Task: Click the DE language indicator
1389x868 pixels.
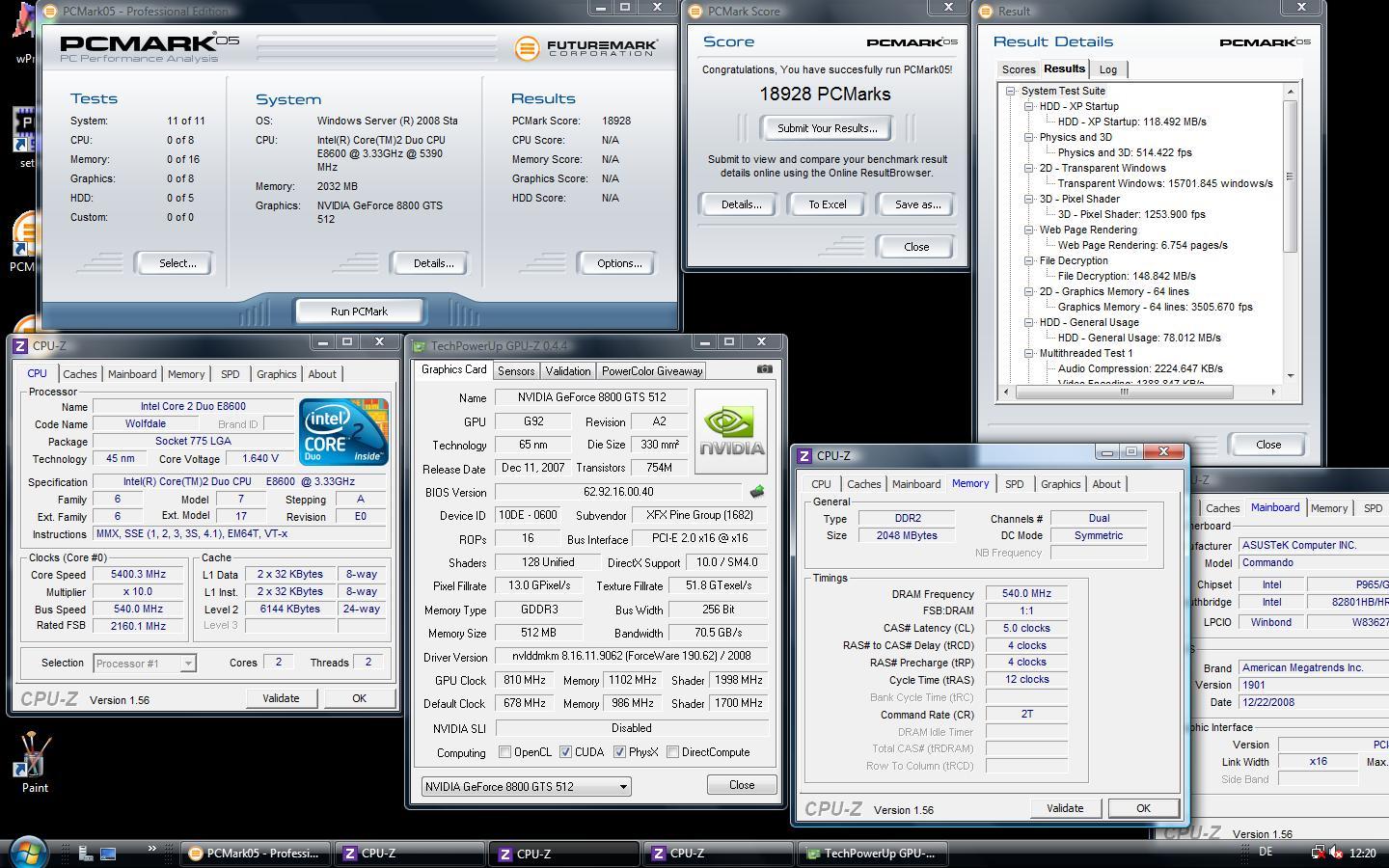Action: [1266, 852]
